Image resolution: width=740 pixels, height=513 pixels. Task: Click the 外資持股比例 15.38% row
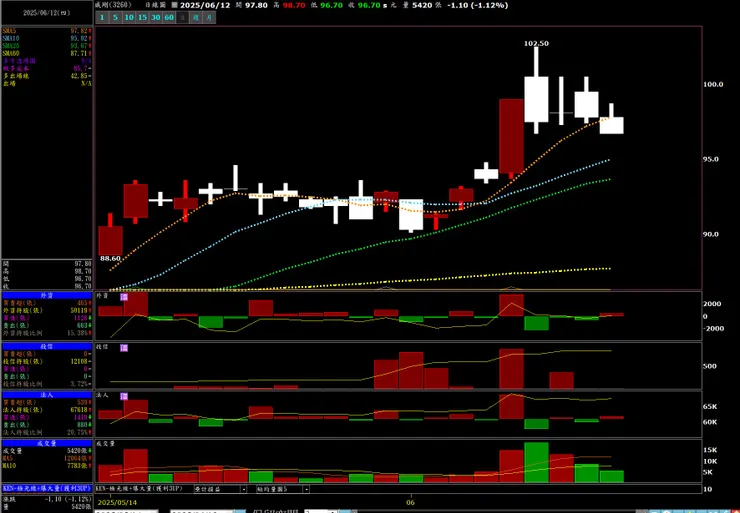tap(47, 333)
